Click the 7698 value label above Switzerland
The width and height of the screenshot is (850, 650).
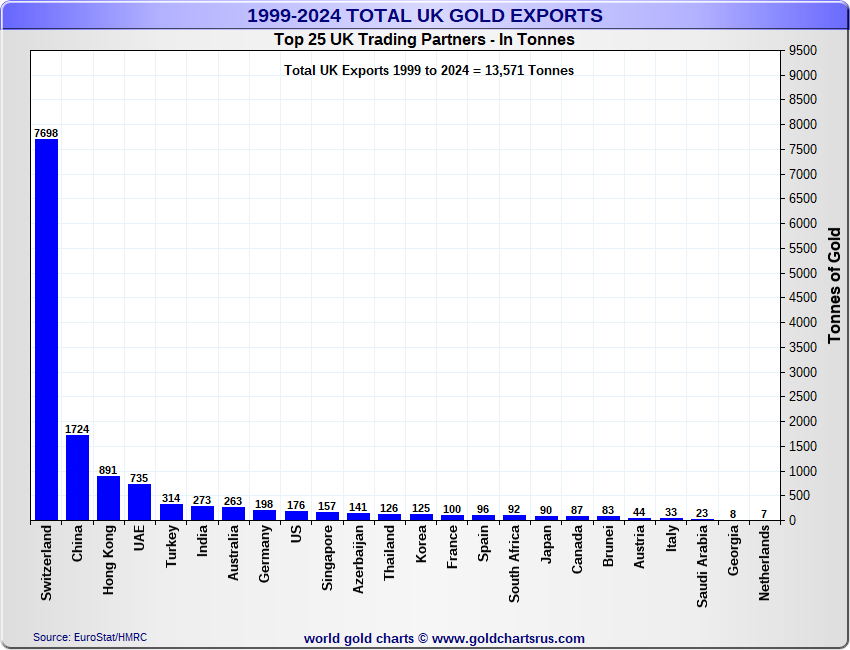46,132
